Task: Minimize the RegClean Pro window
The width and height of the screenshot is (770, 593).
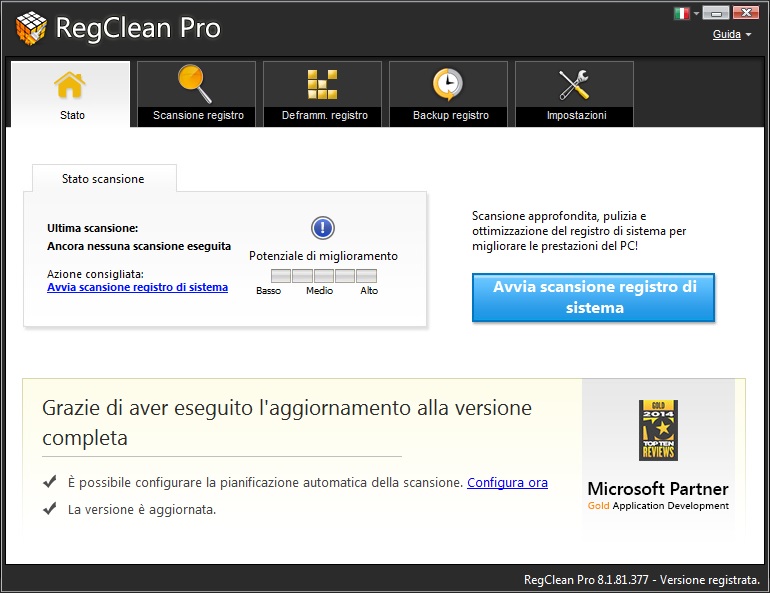Action: coord(715,13)
